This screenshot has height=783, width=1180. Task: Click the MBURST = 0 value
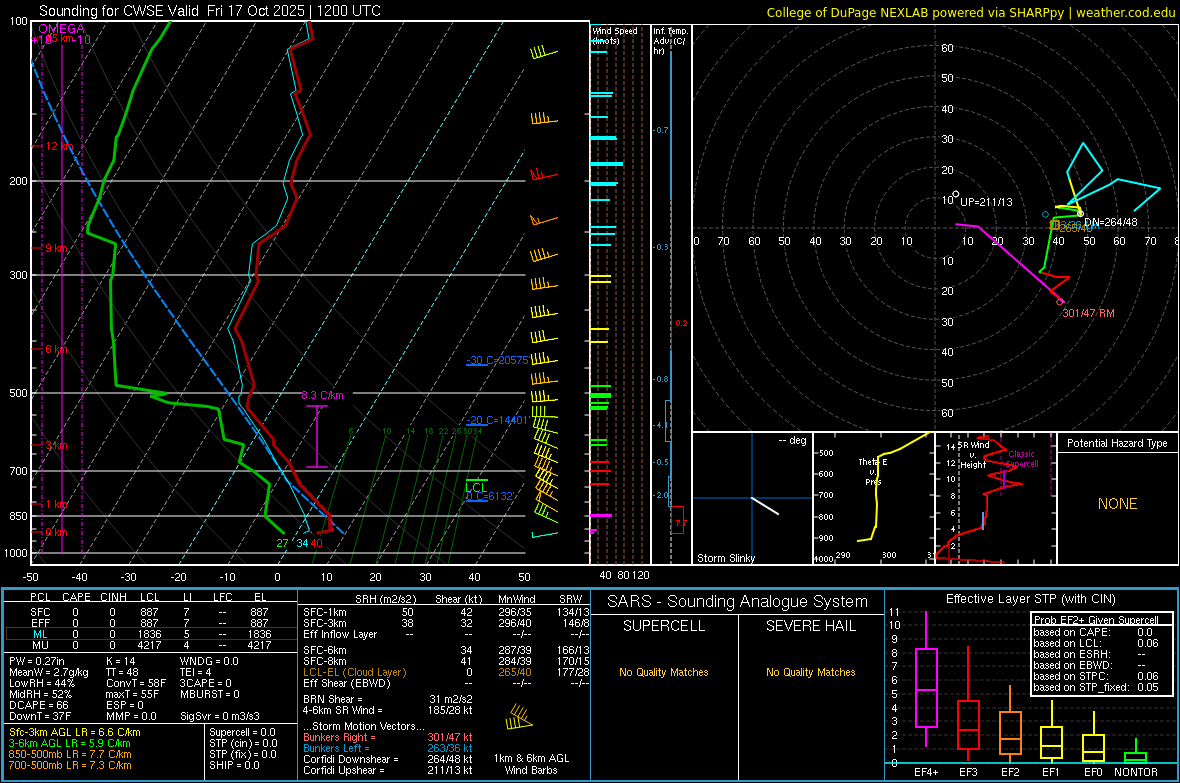209,694
